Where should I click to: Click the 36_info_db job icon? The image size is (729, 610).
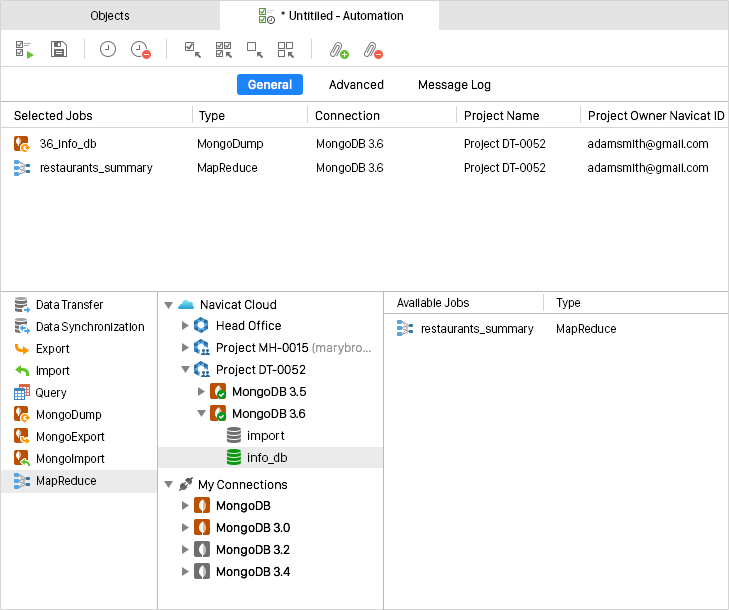22,144
